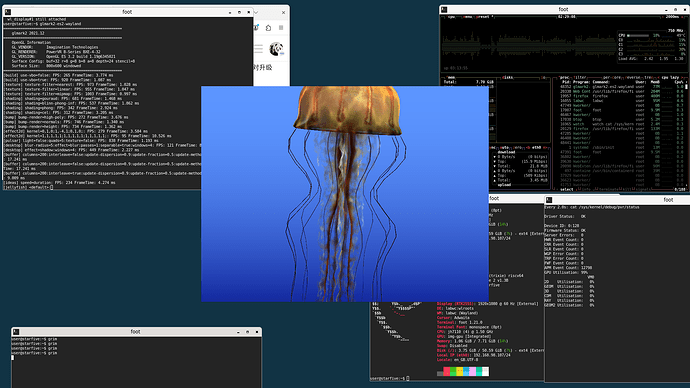Toggle btop network 'auto' scaling option
Viewport: 690px width, 388px height.
click(504, 147)
